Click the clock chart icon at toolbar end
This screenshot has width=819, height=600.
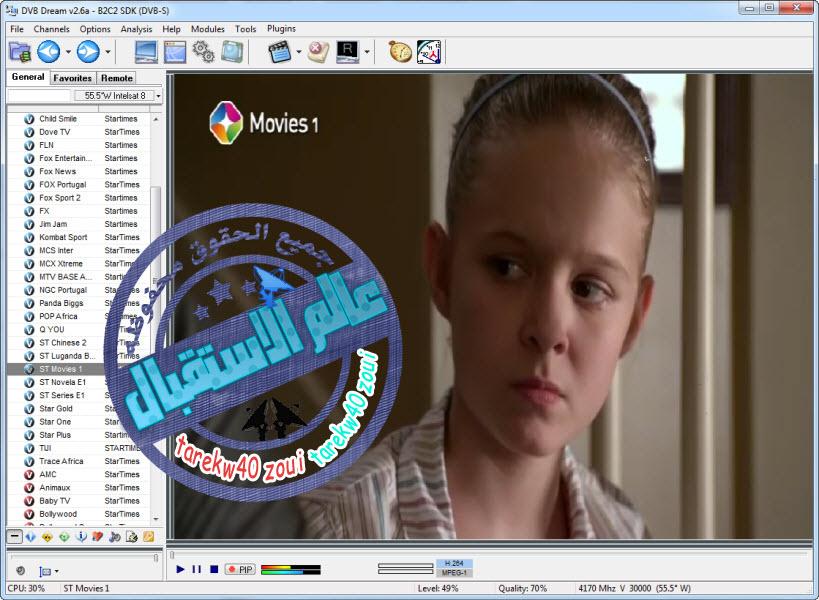[429, 52]
